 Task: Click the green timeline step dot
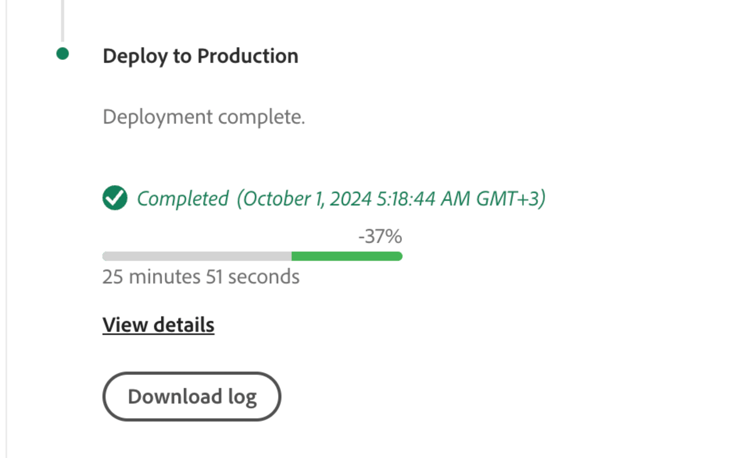(63, 54)
